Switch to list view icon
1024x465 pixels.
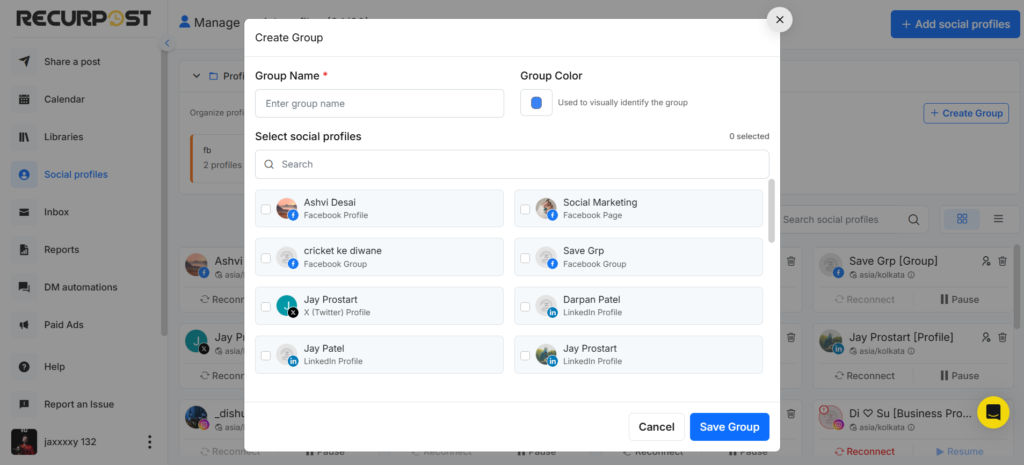[x=998, y=219]
